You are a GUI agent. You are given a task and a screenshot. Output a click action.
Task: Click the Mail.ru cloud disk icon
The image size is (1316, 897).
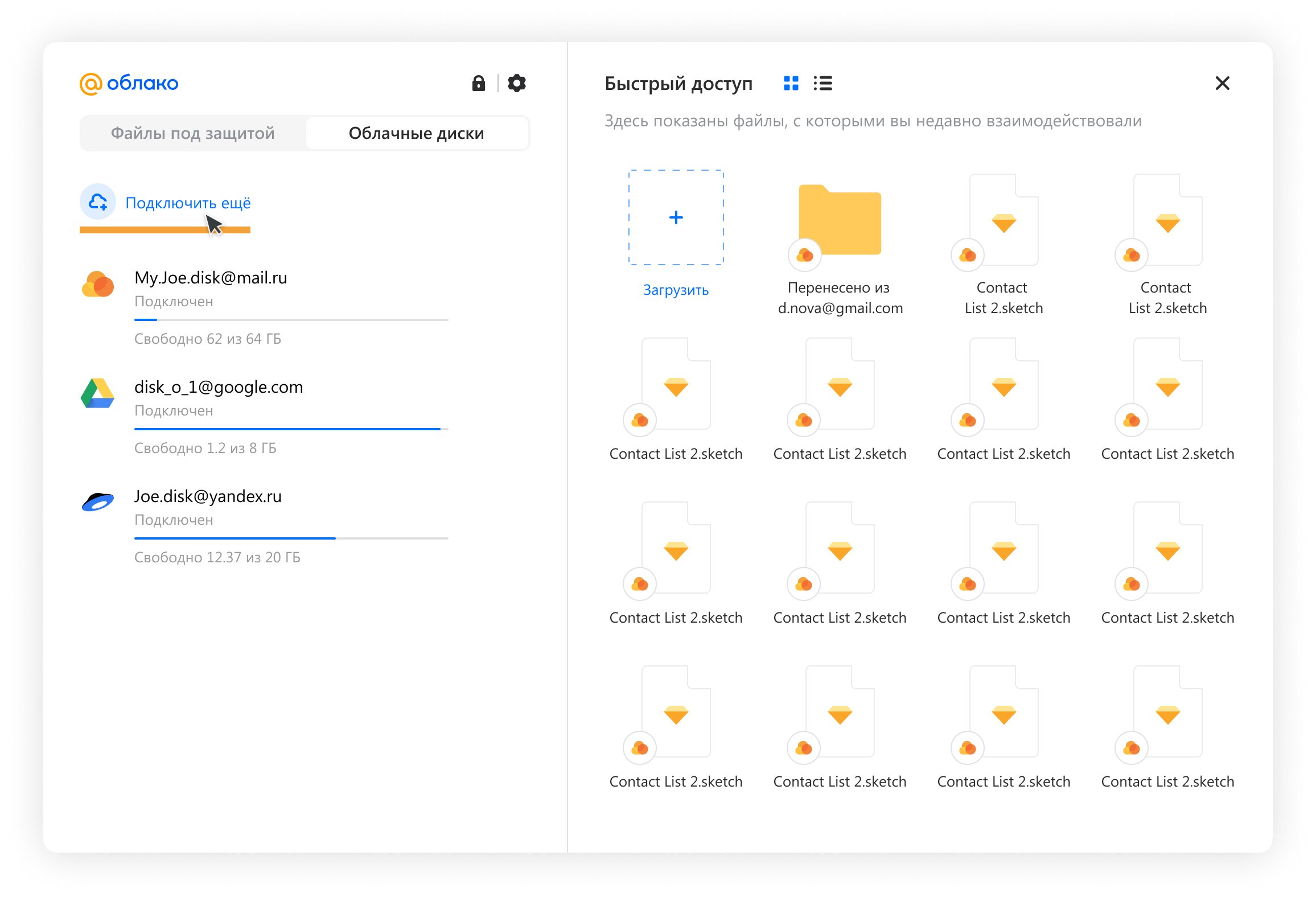click(98, 285)
